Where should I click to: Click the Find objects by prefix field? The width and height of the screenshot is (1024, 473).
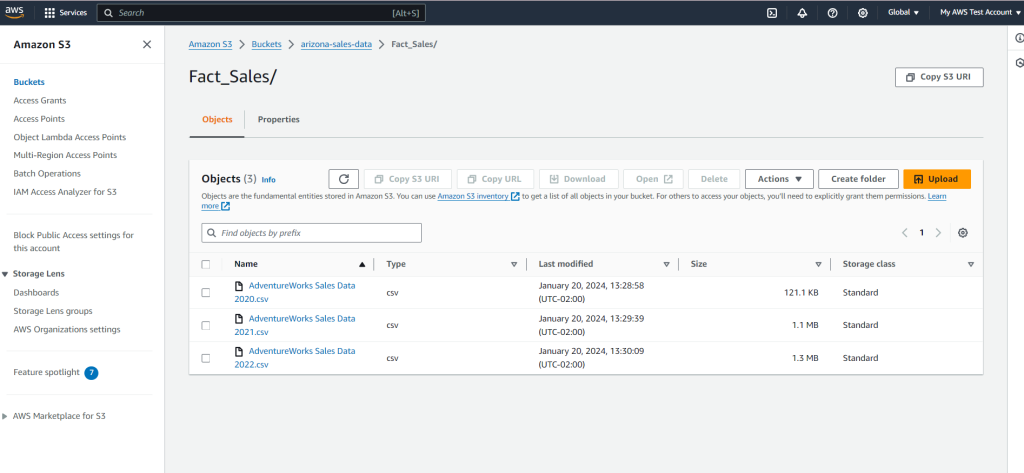click(x=311, y=233)
